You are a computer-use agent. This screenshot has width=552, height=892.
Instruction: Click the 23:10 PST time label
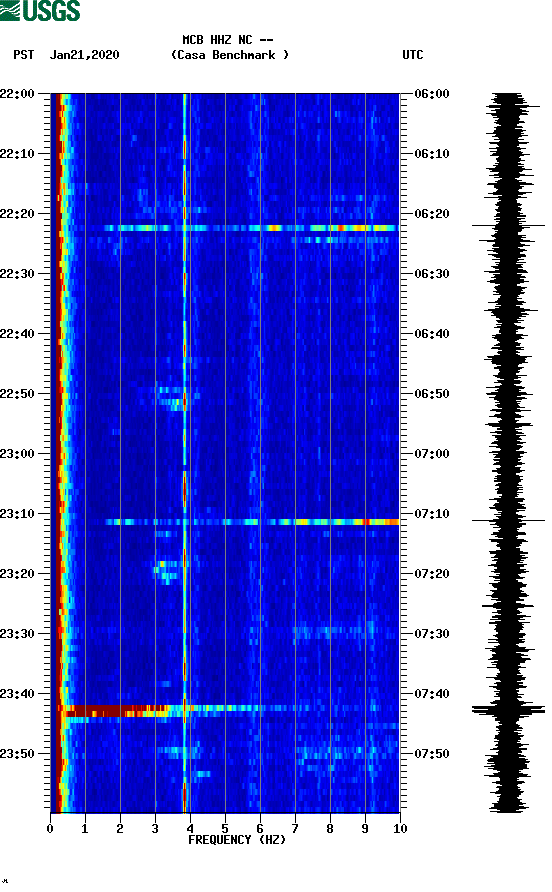tap(17, 514)
